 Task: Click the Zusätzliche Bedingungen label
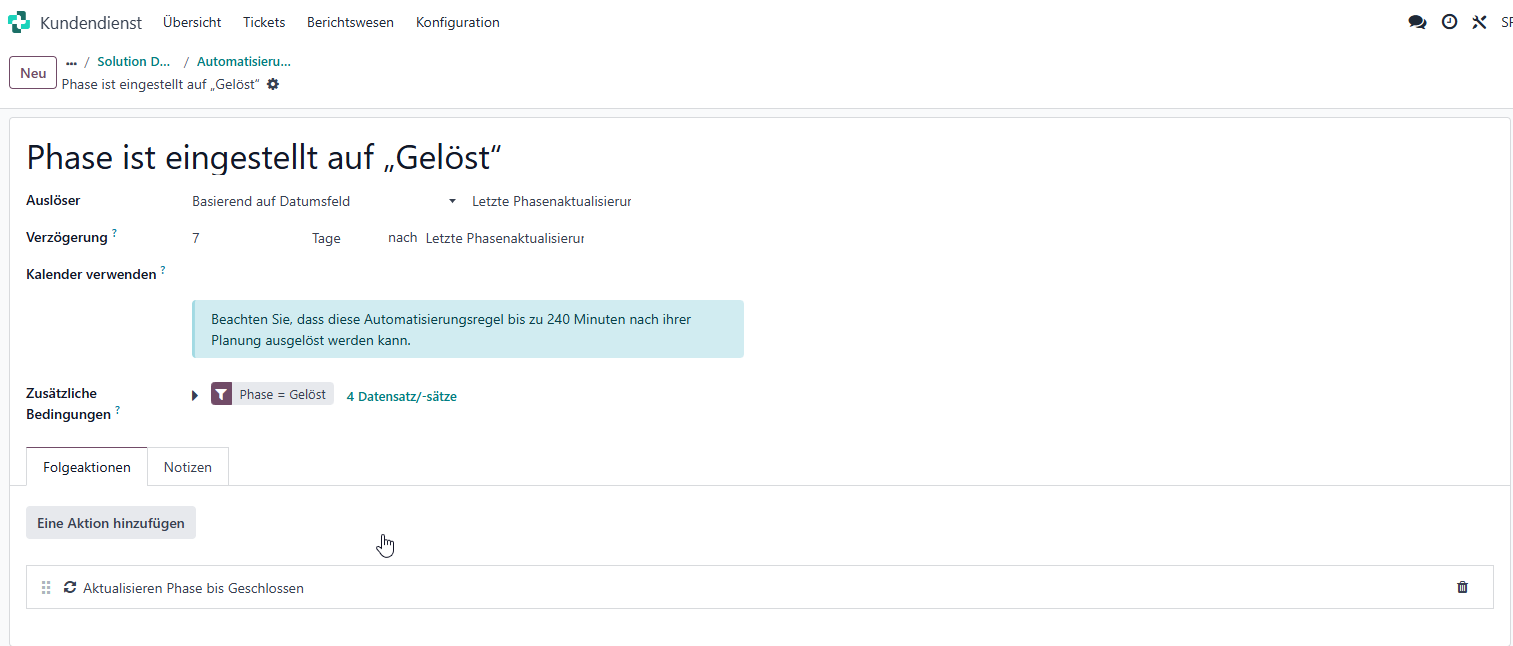pos(68,404)
